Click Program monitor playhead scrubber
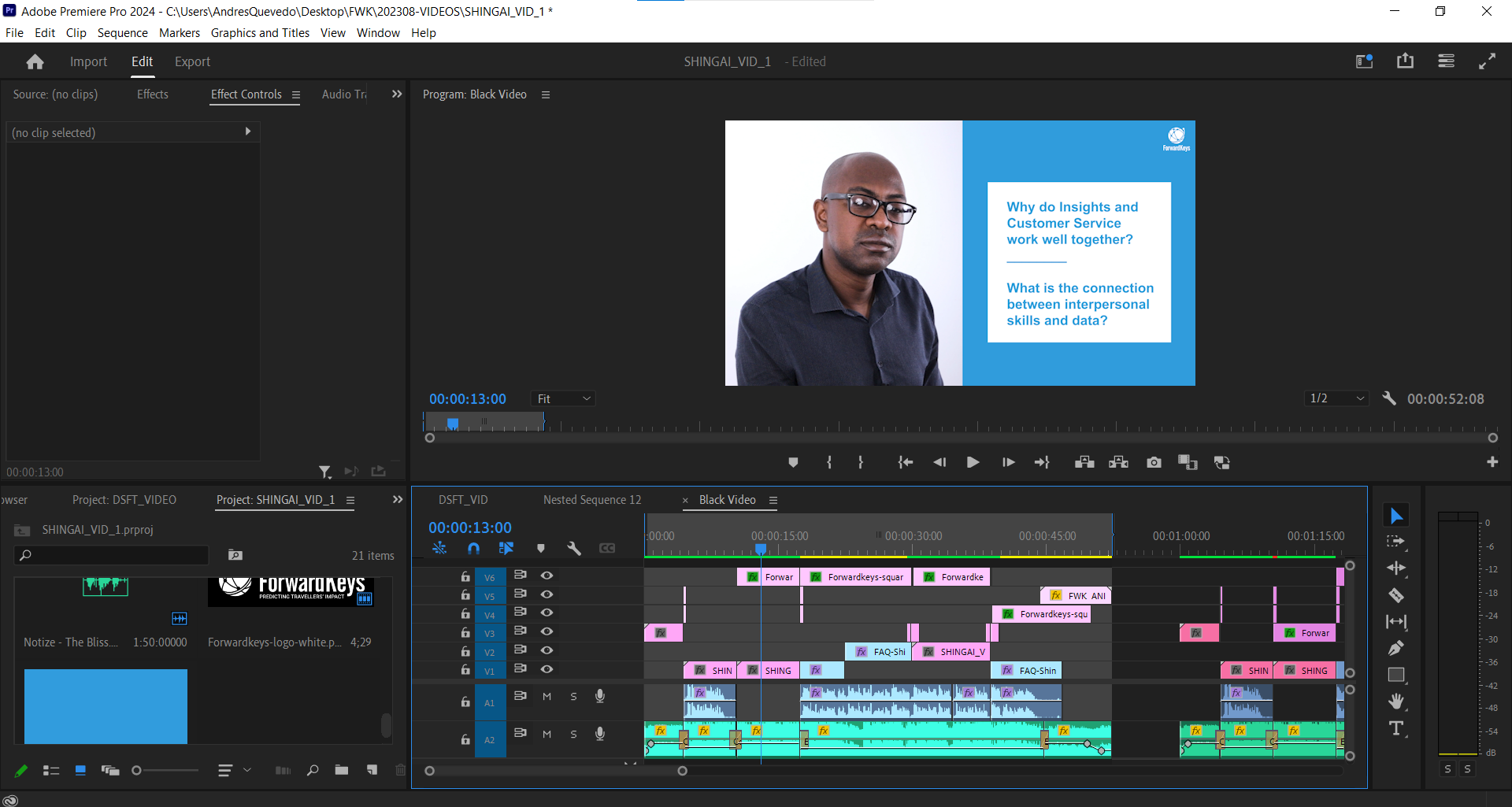1512x807 pixels. click(x=453, y=424)
